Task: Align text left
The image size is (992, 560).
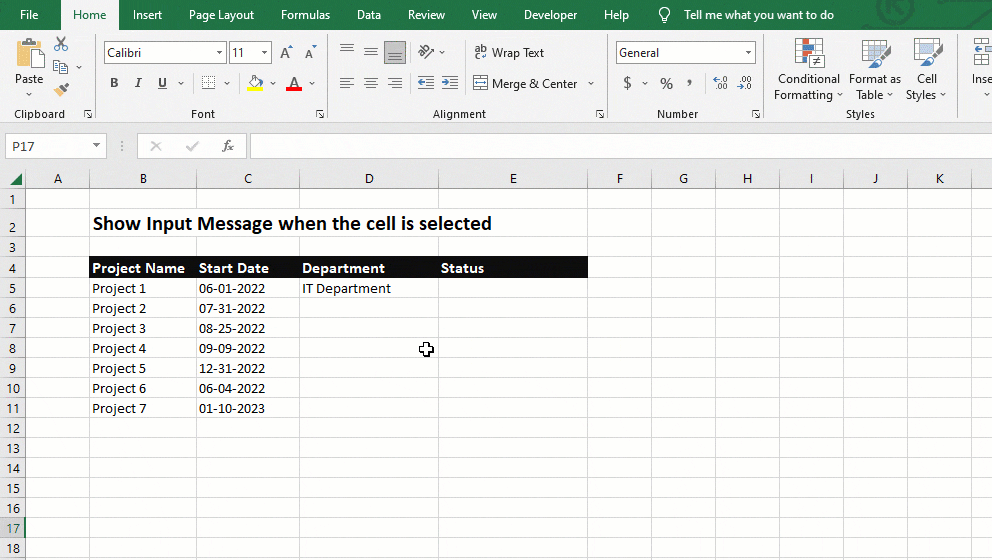Action: point(347,83)
